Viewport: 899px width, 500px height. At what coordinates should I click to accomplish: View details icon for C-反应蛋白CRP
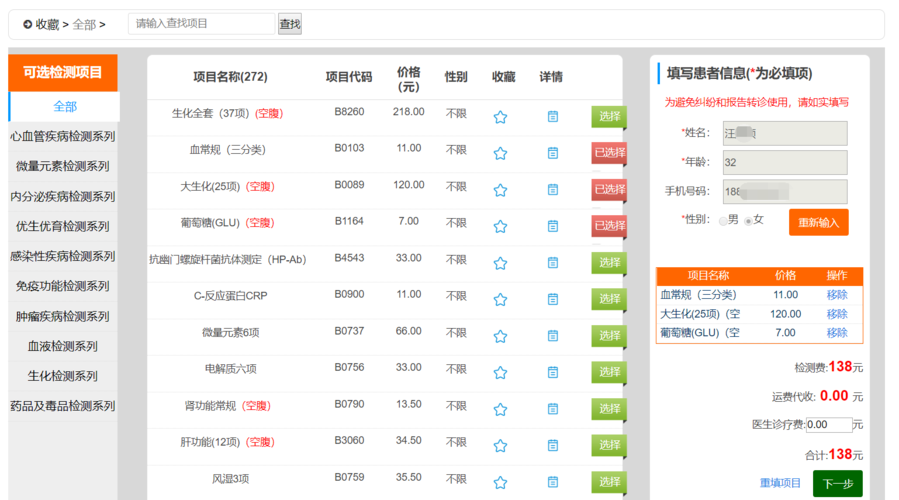tap(553, 299)
